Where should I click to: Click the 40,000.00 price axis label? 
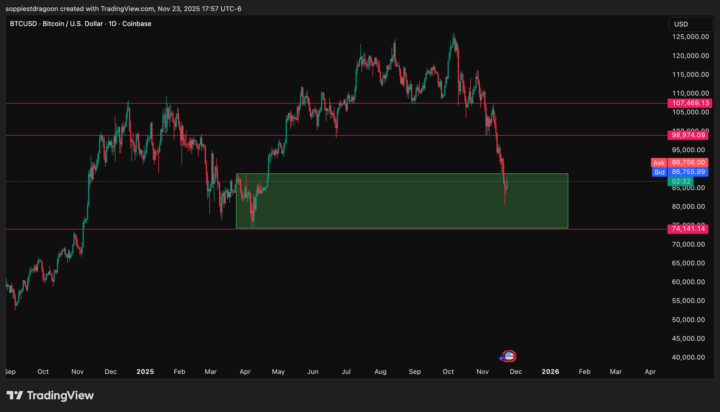coord(688,357)
